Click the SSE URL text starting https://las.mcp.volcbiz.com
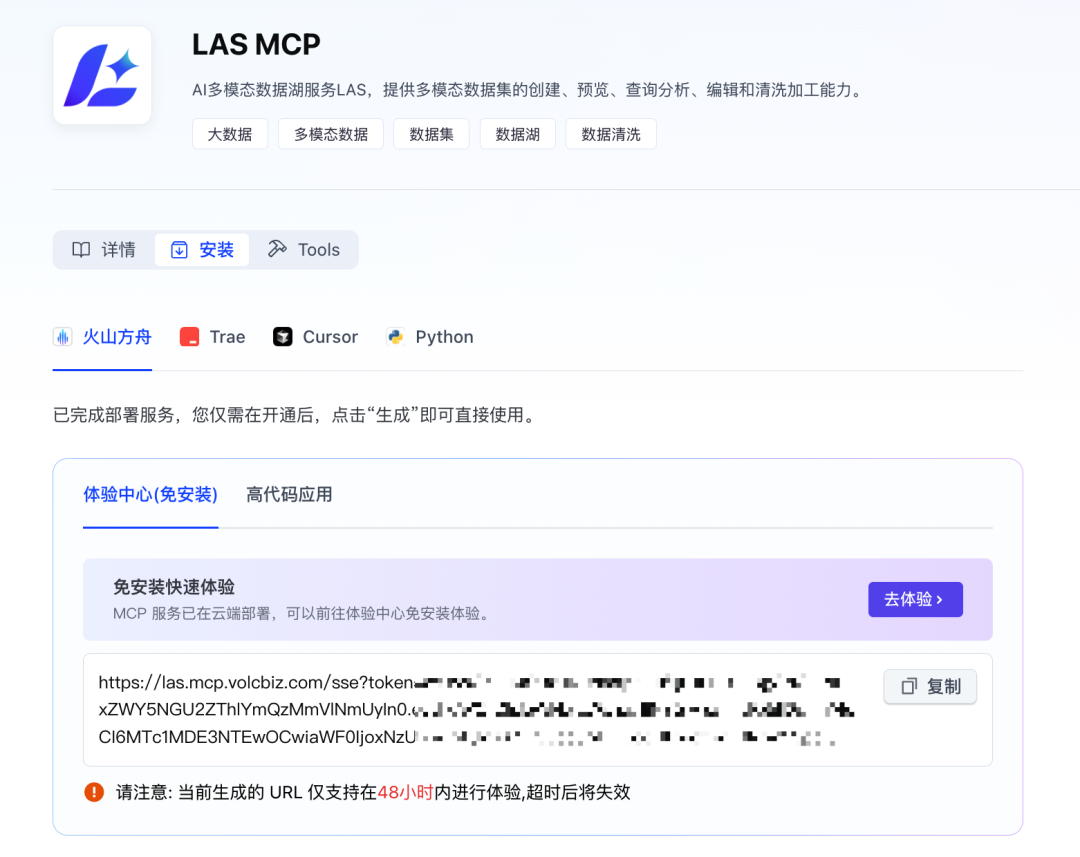1080x857 pixels. pyautogui.click(x=477, y=710)
